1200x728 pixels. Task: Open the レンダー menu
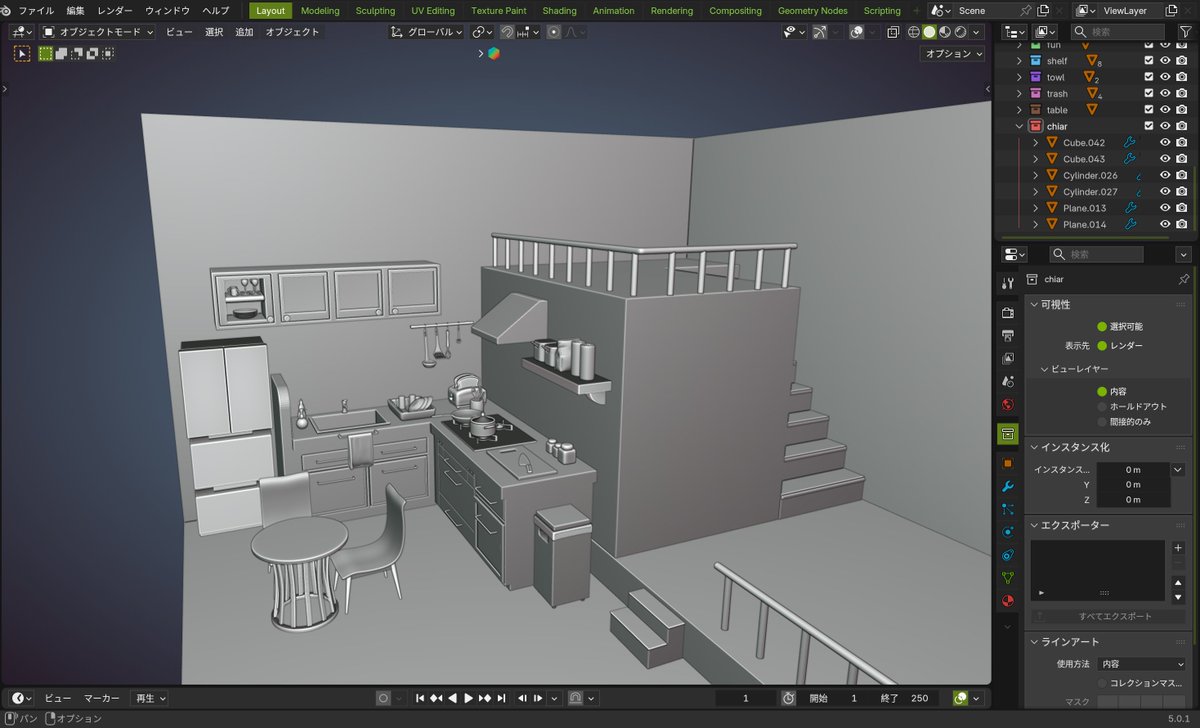point(114,10)
